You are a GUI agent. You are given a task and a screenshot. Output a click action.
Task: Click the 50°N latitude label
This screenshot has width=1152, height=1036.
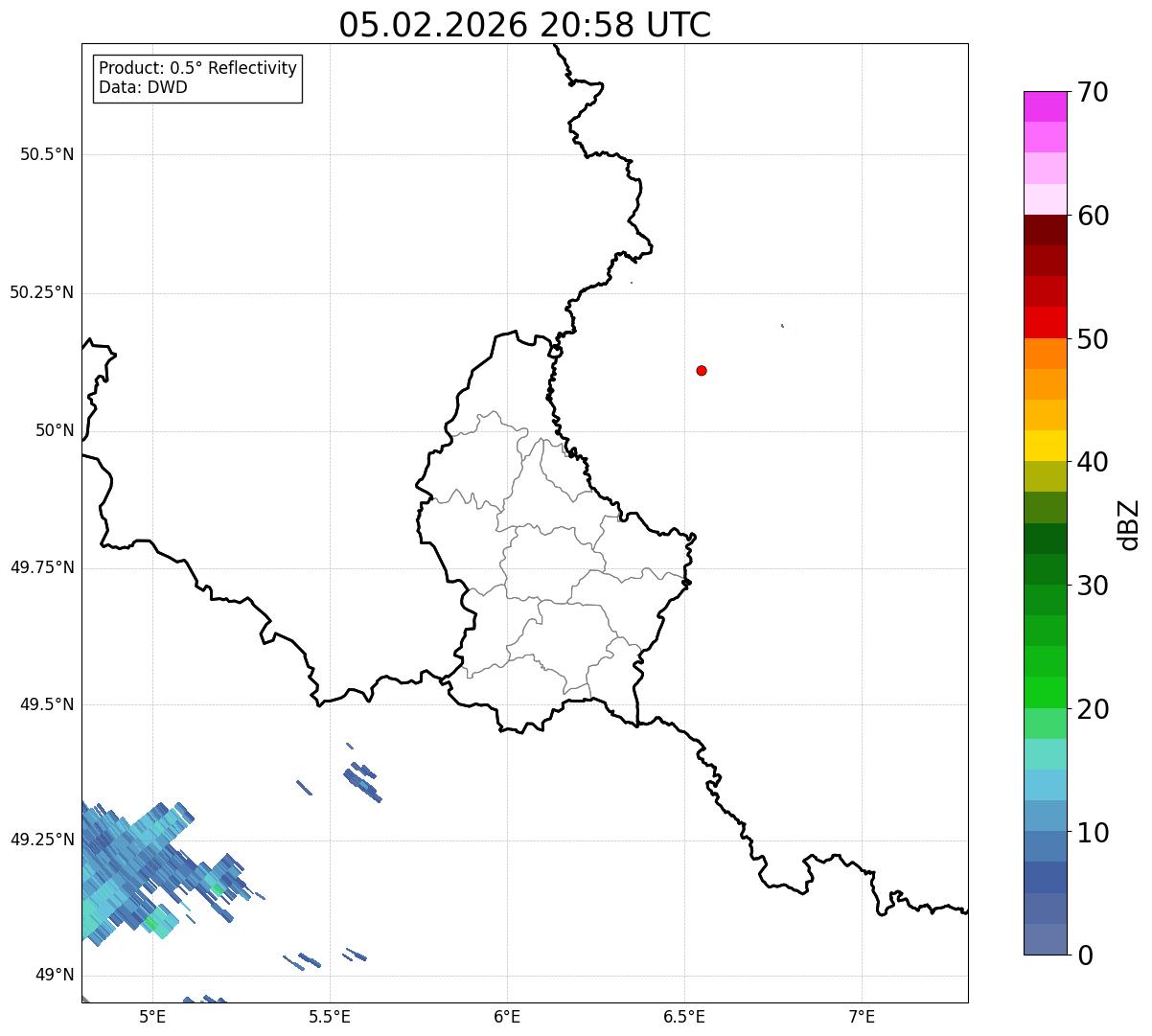(x=55, y=430)
